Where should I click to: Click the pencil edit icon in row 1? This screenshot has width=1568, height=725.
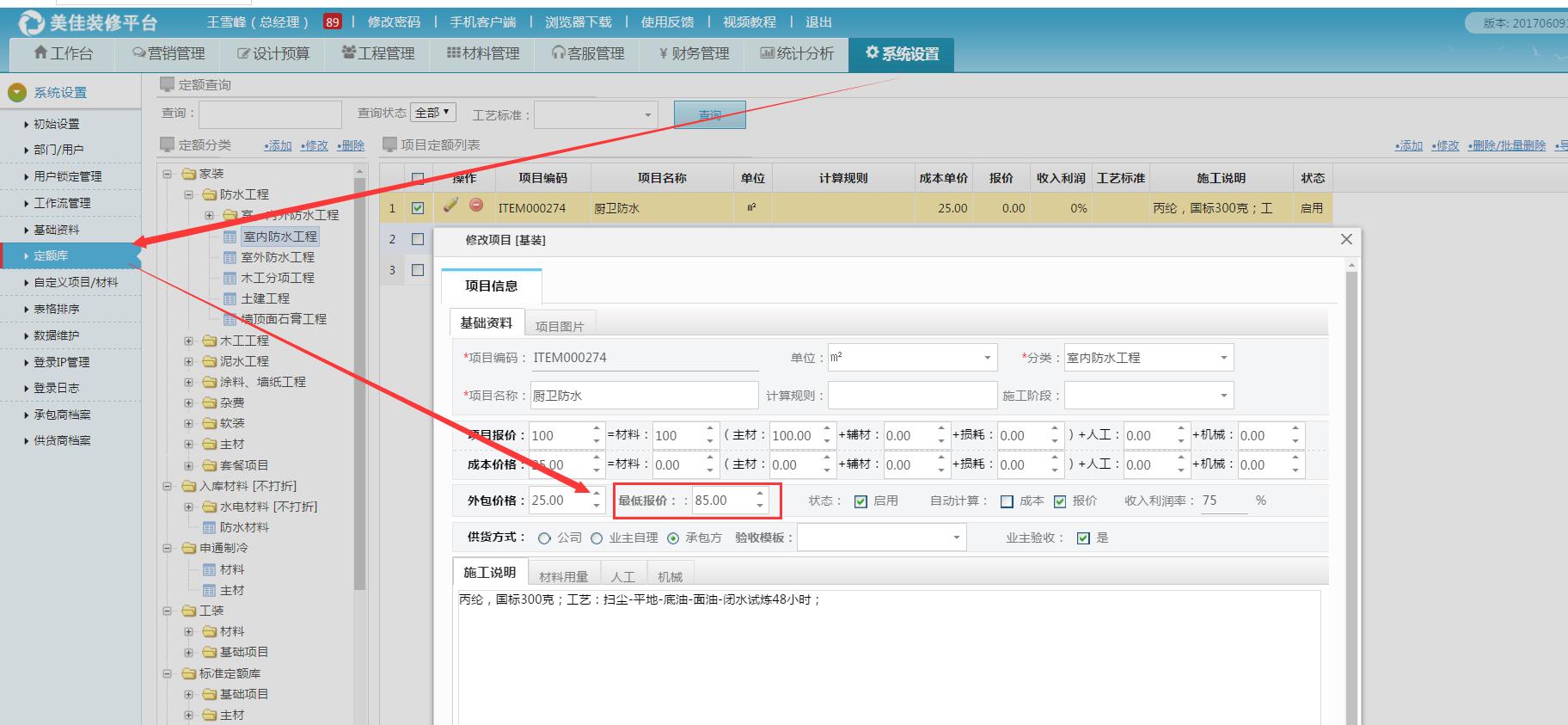coord(450,206)
